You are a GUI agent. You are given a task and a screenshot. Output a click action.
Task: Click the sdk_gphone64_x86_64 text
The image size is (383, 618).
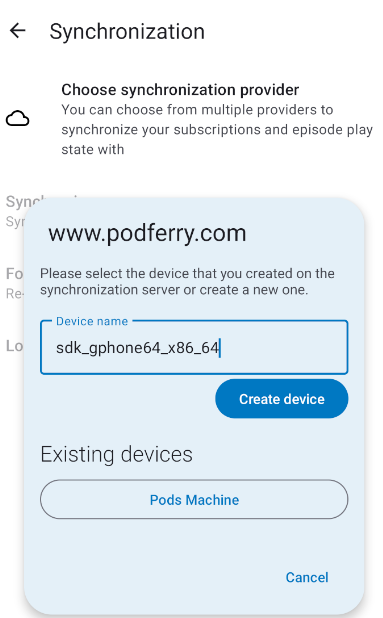point(137,348)
